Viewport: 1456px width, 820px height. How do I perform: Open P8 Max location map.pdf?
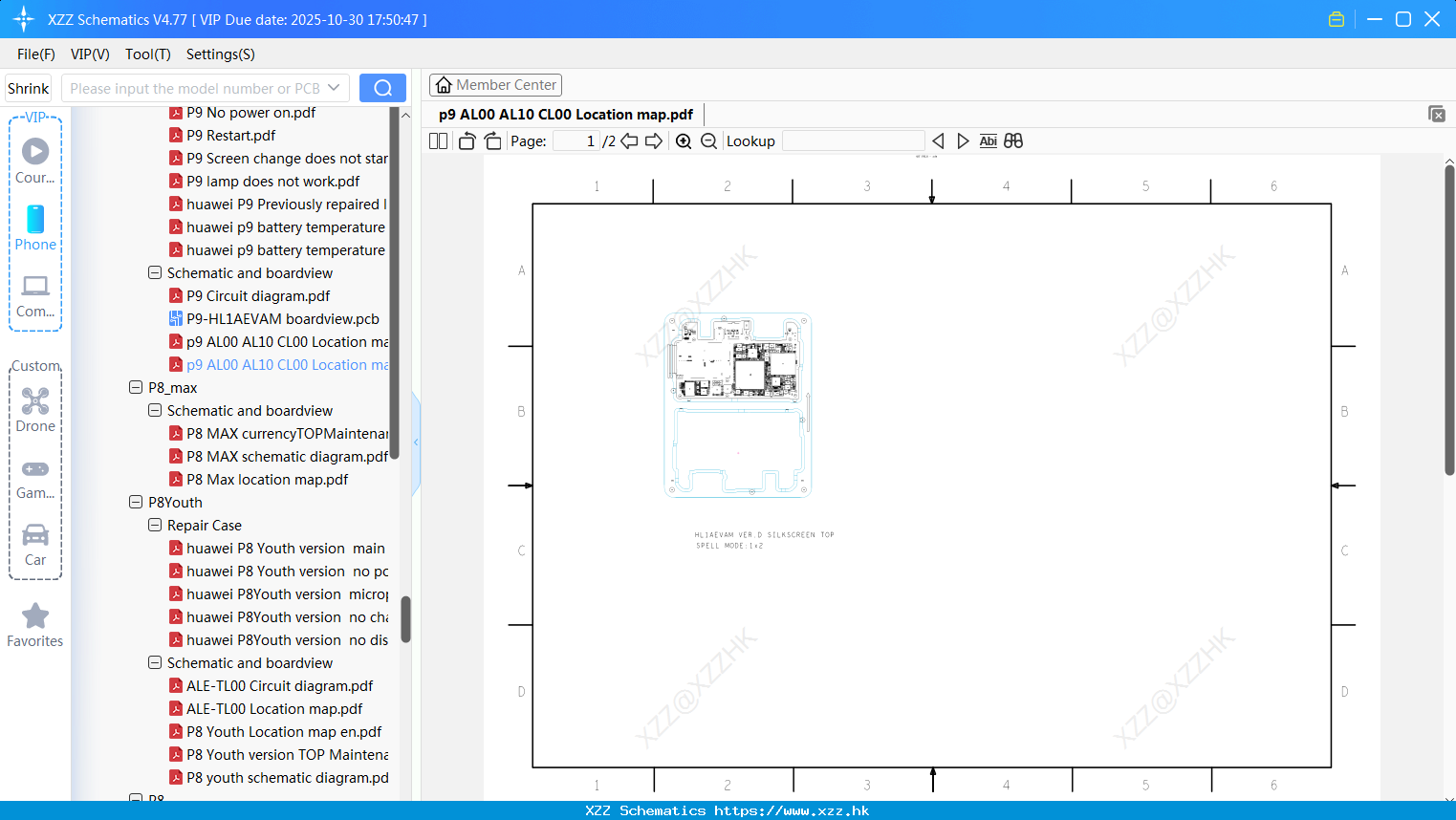click(x=268, y=480)
